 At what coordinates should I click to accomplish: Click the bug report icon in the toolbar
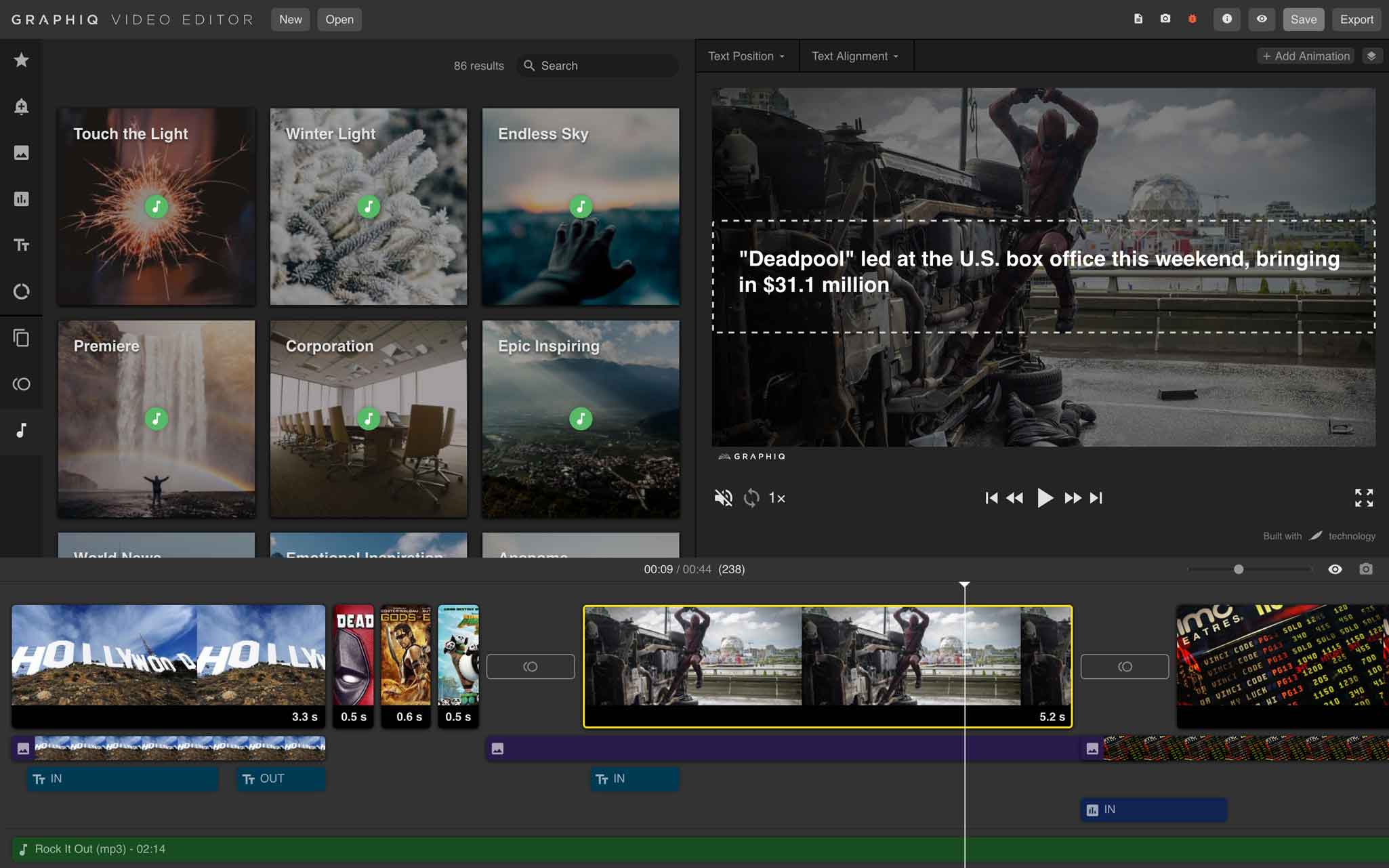coord(1193,19)
